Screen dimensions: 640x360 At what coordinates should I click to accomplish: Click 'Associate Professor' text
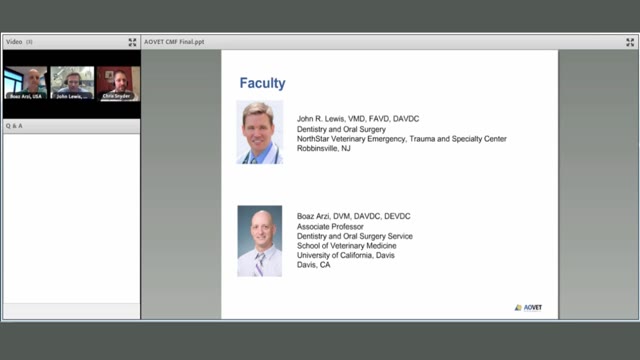pos(330,227)
